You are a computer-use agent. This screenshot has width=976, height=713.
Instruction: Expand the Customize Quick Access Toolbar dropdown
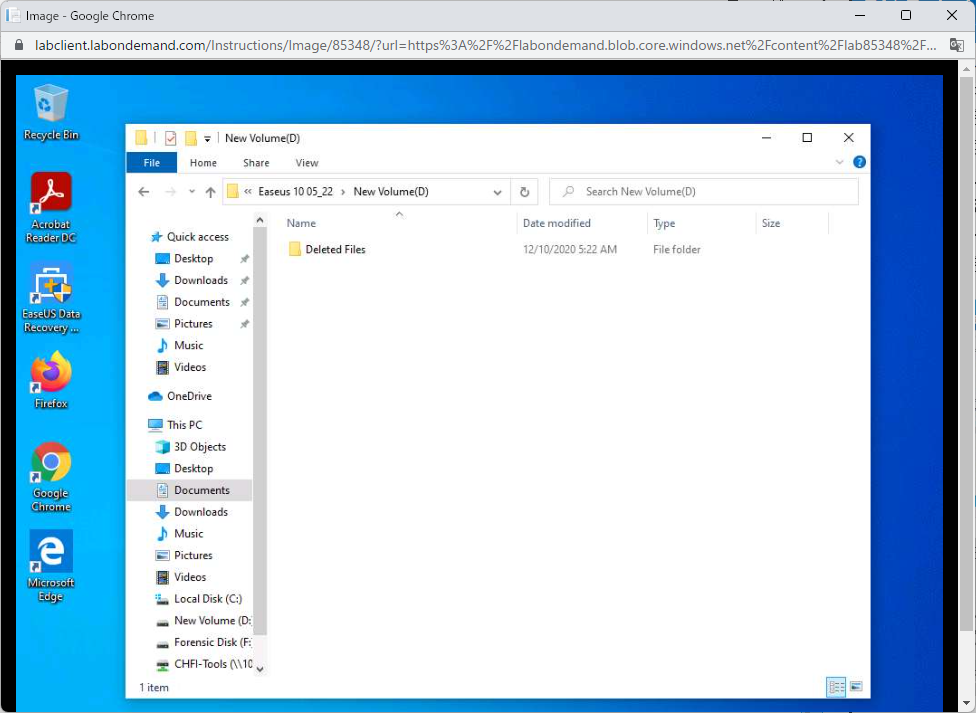[x=207, y=138]
